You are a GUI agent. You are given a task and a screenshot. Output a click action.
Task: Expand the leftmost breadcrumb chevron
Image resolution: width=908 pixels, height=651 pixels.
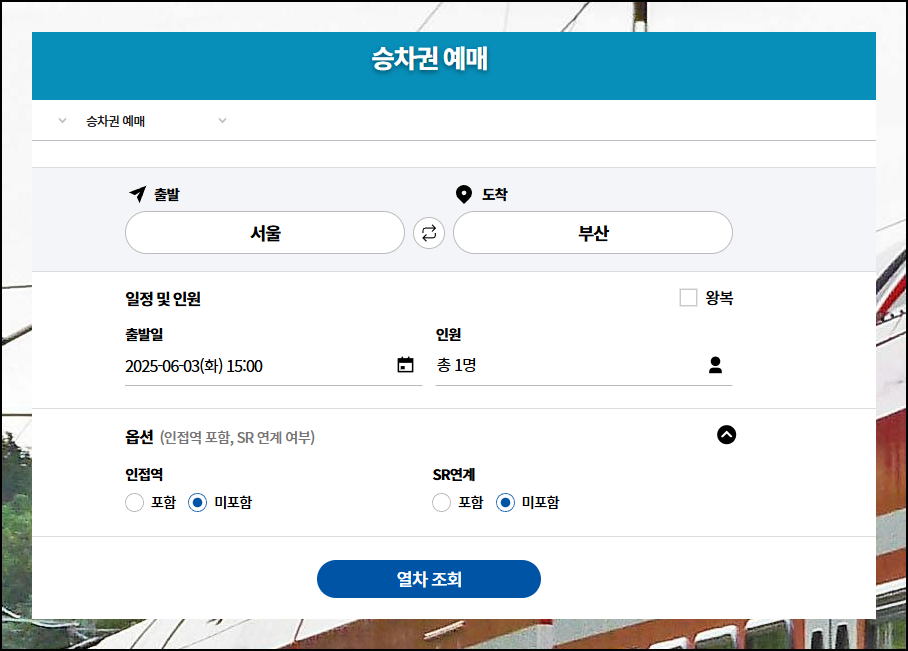63,120
